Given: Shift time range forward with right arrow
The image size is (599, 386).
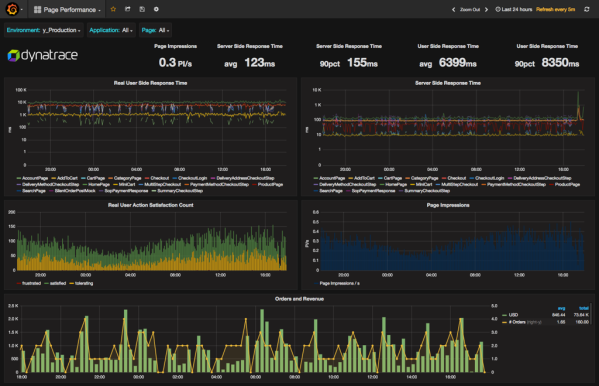Looking at the screenshot, I should 486,10.
